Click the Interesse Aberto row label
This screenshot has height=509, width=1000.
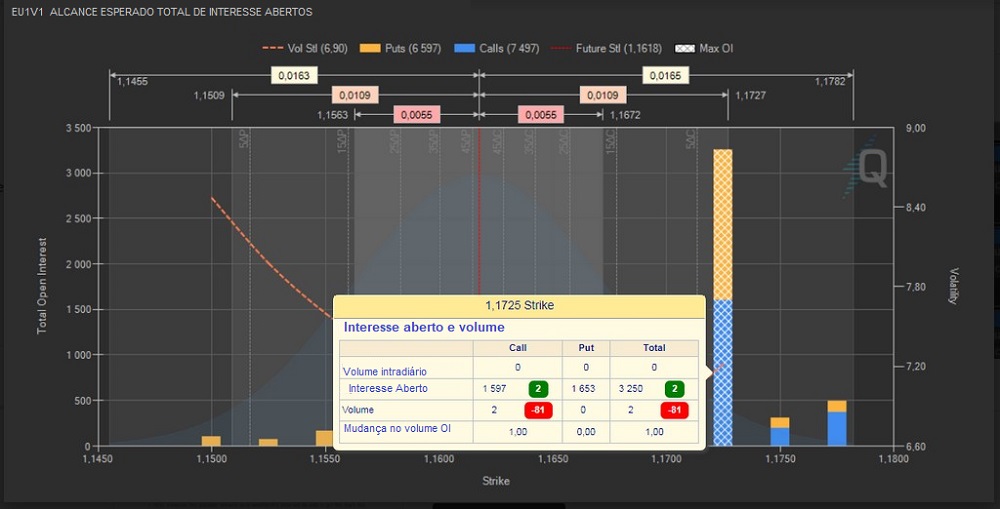[x=388, y=388]
